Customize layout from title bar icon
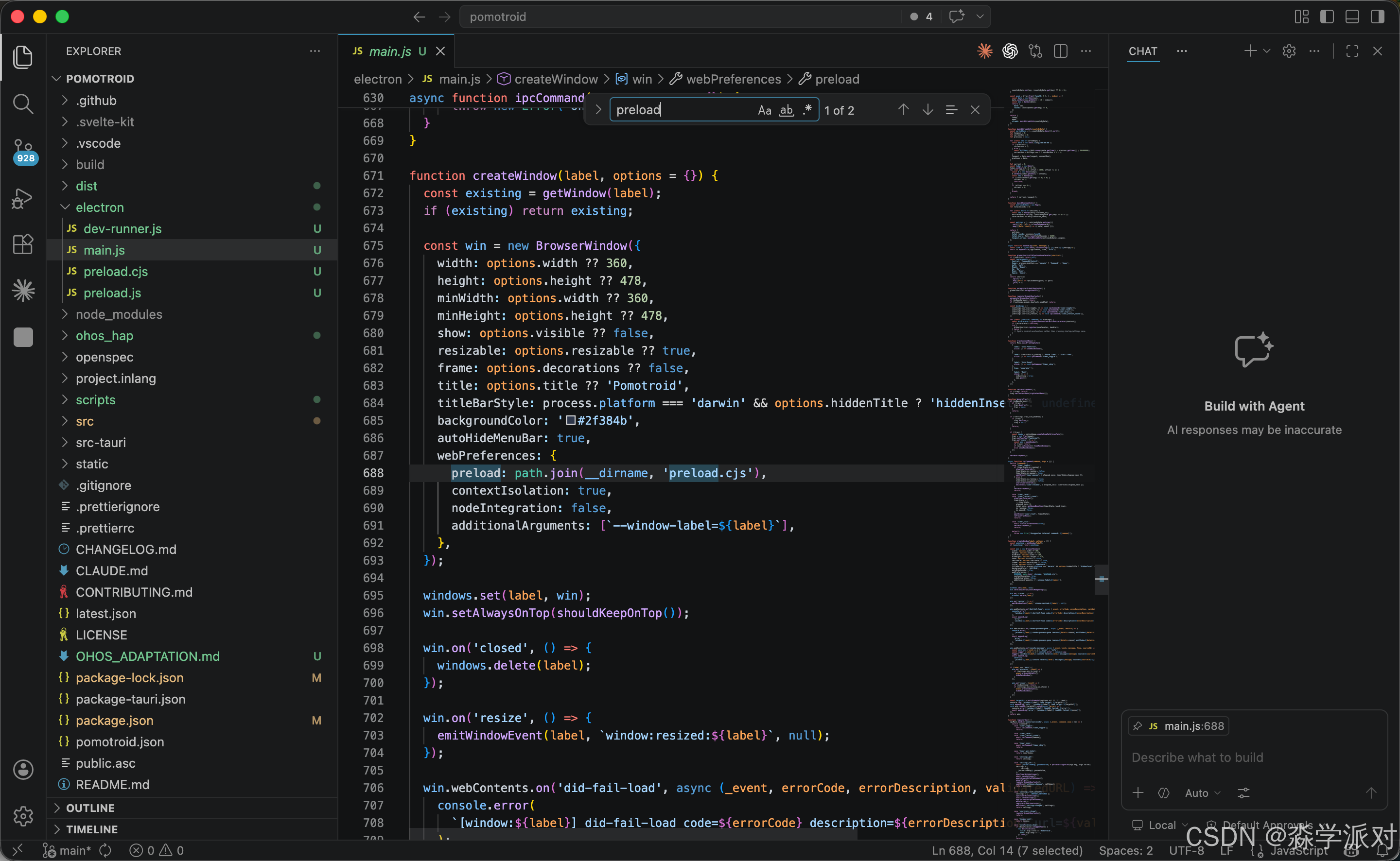The width and height of the screenshot is (1400, 861). (1301, 17)
